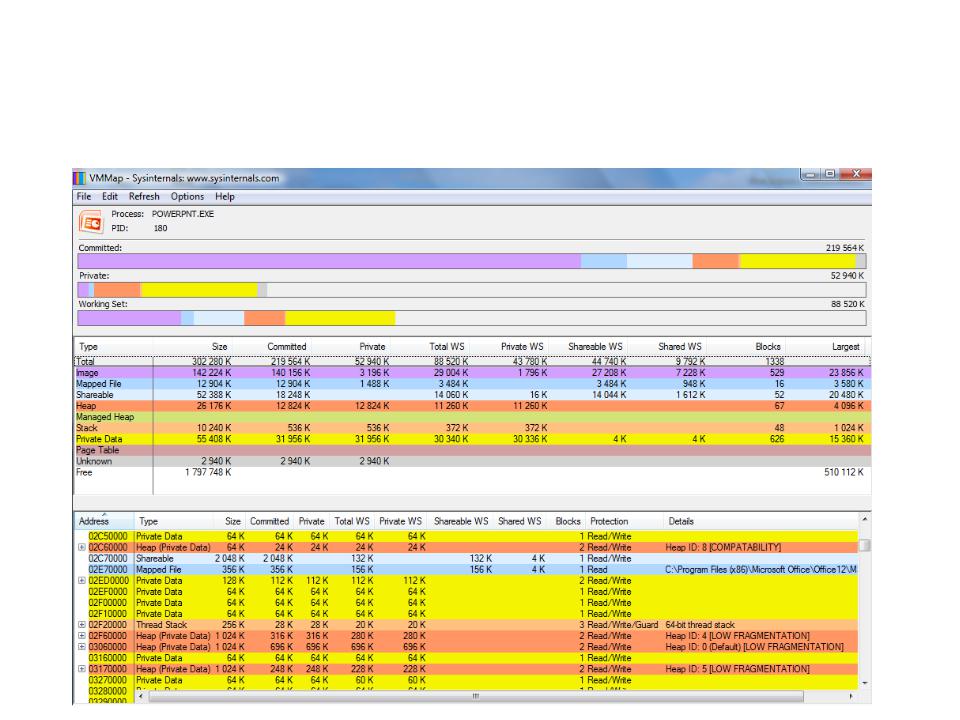
Task: Open the Edit menu
Action: [110, 197]
